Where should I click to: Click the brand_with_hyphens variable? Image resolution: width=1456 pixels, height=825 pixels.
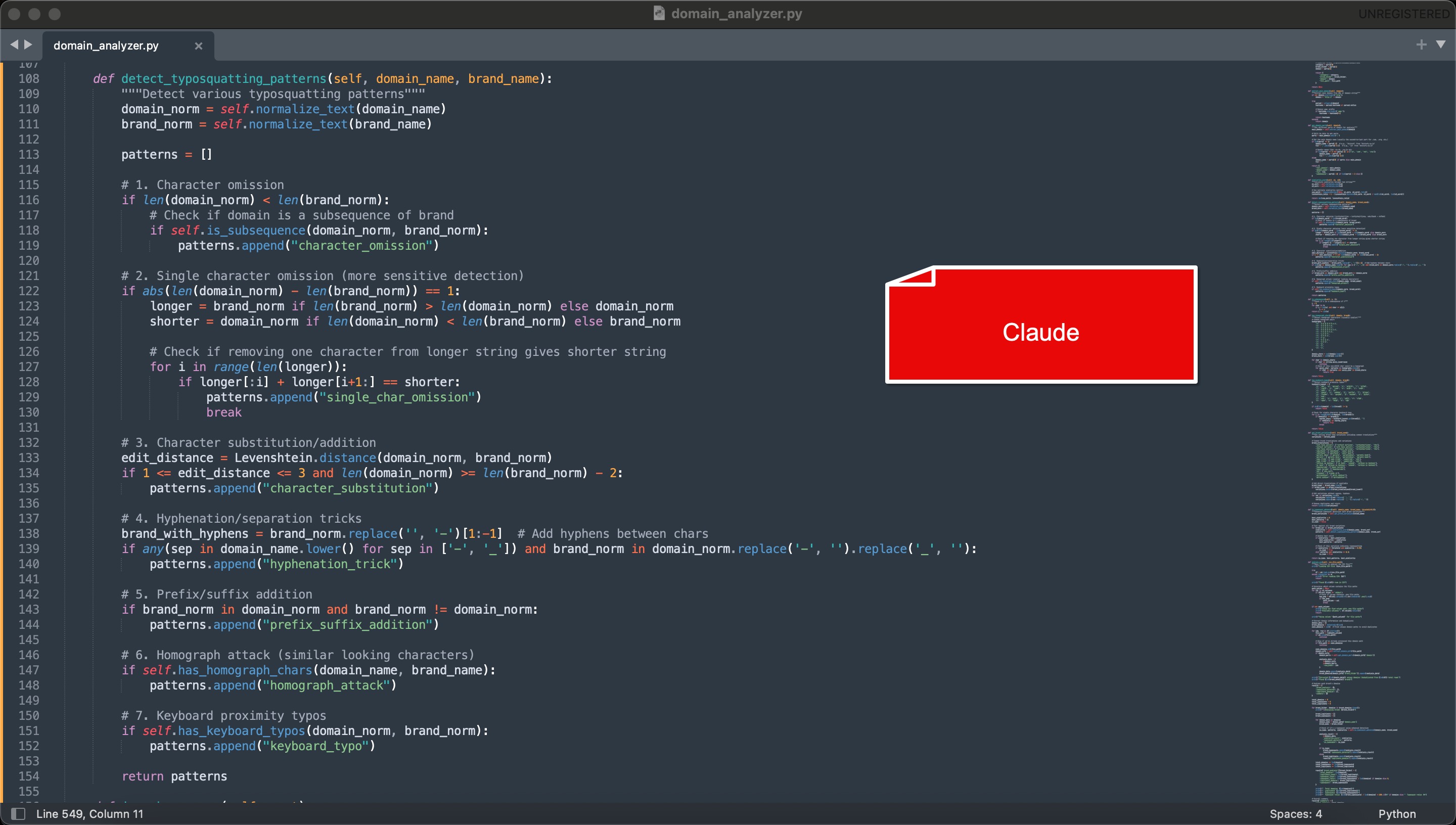185,534
